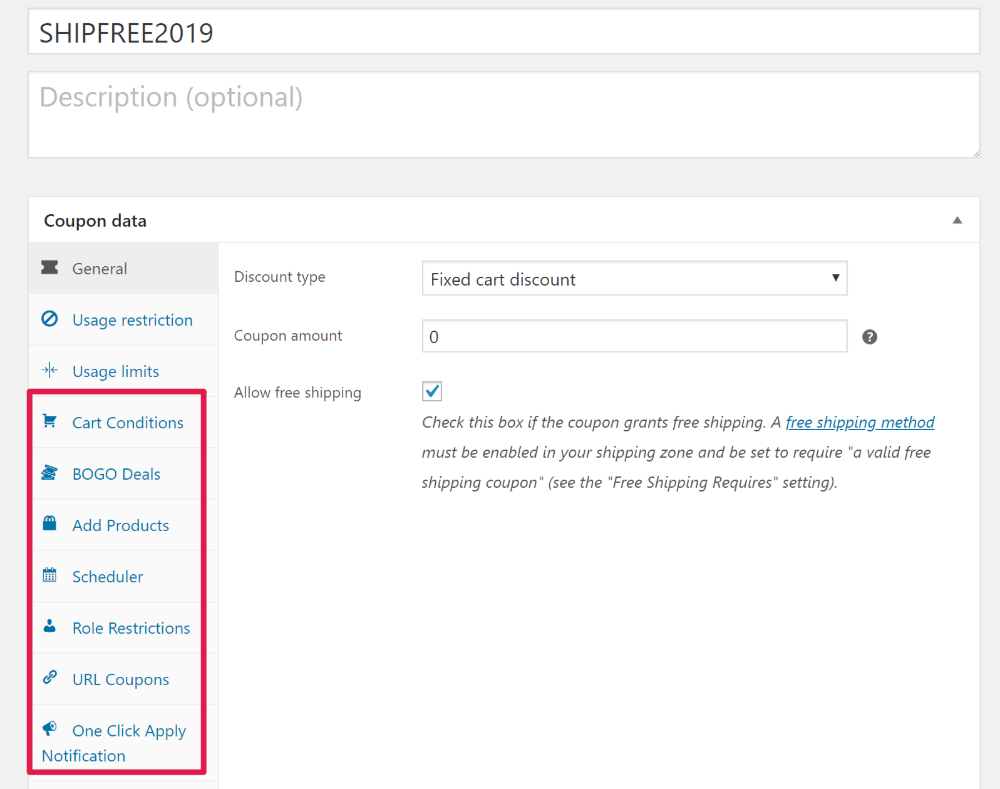Open the Role Restrictions tab

(x=124, y=628)
